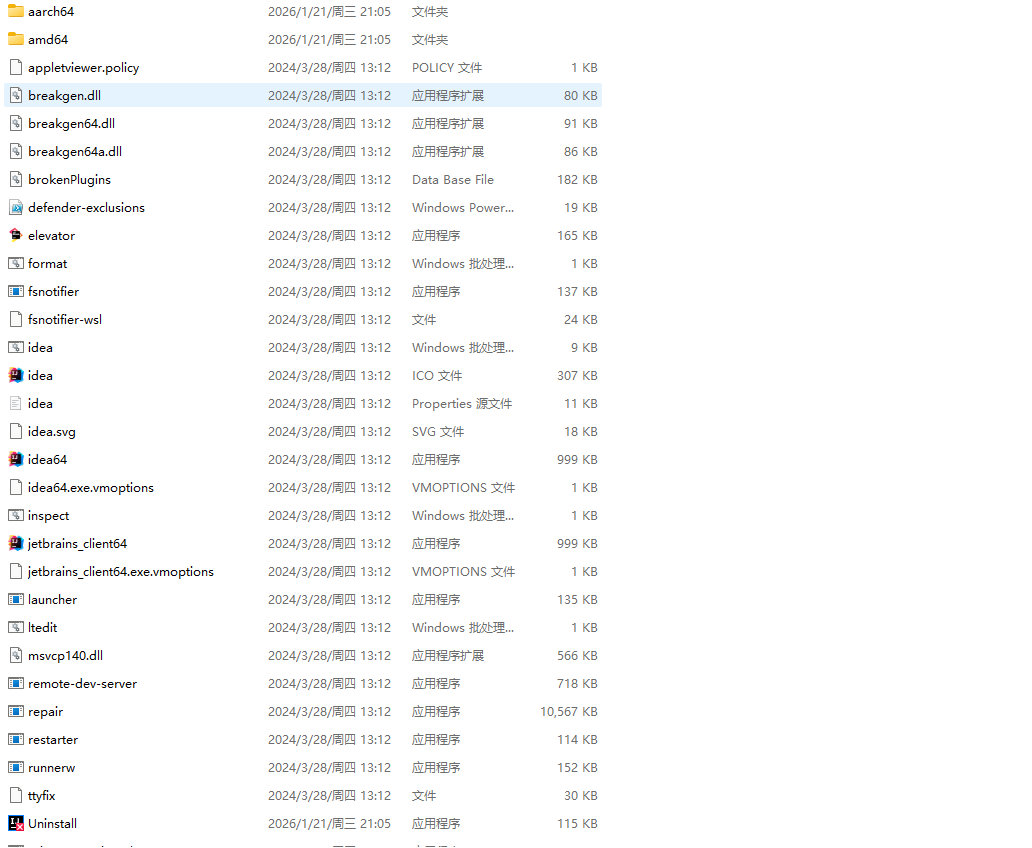Click the jetbrains_client64 application icon

coord(15,544)
